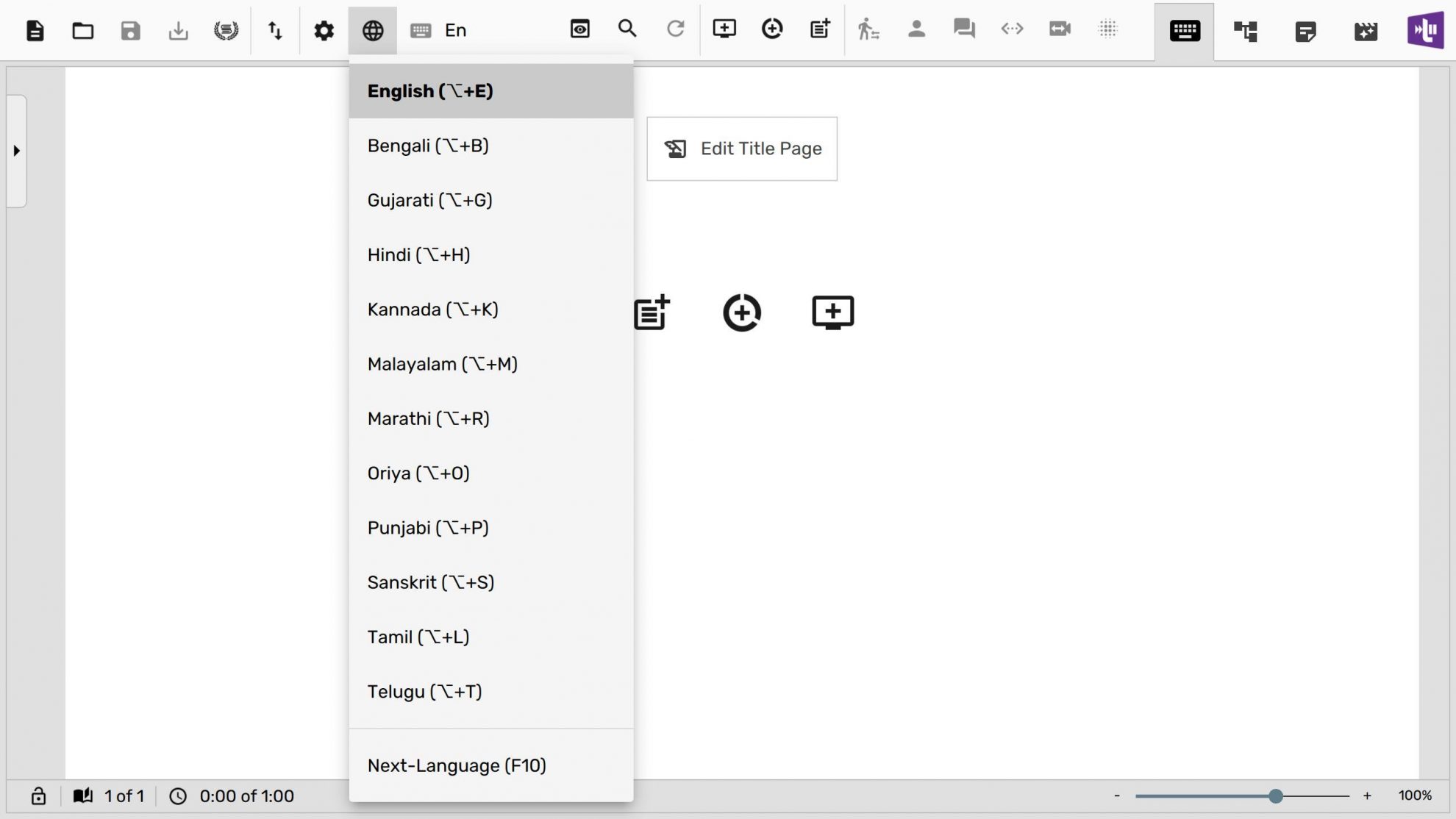
Task: Click the Edit Title Page button
Action: coord(741,149)
